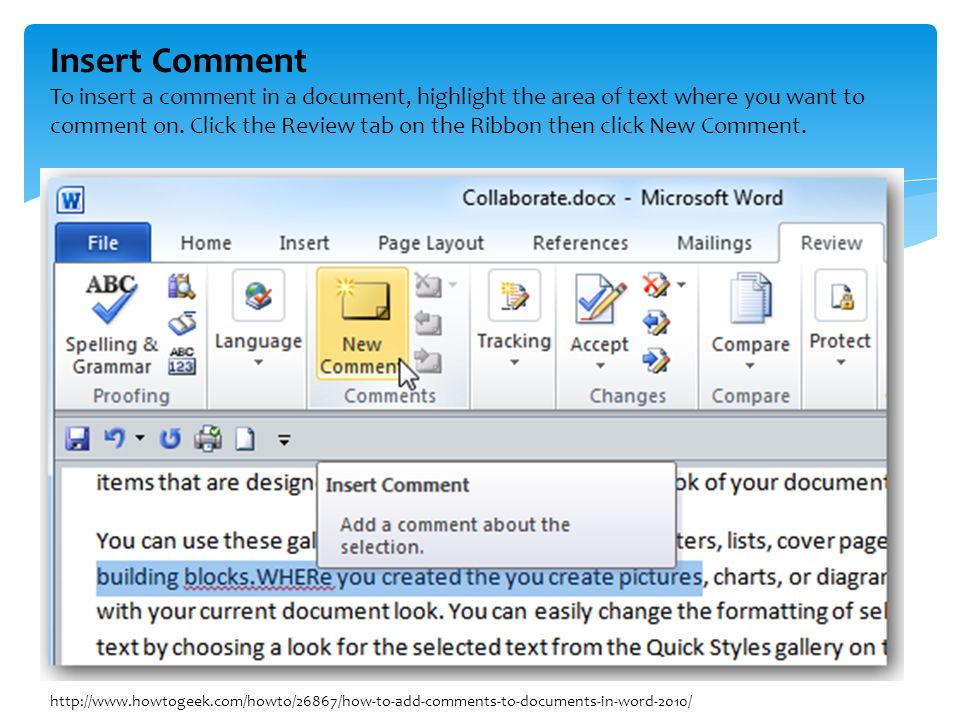Image resolution: width=960 pixels, height=720 pixels.
Task: Click the Protect document lock icon
Action: [x=841, y=295]
